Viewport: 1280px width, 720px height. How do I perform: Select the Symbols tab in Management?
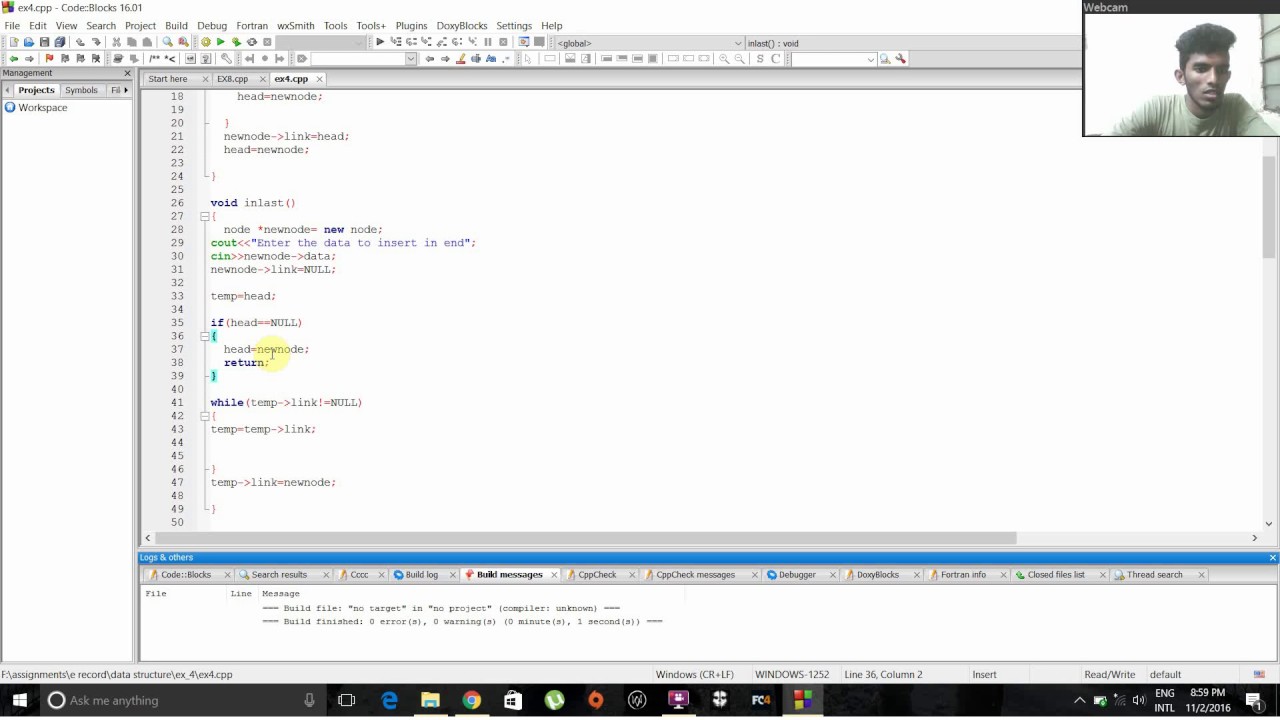click(81, 90)
